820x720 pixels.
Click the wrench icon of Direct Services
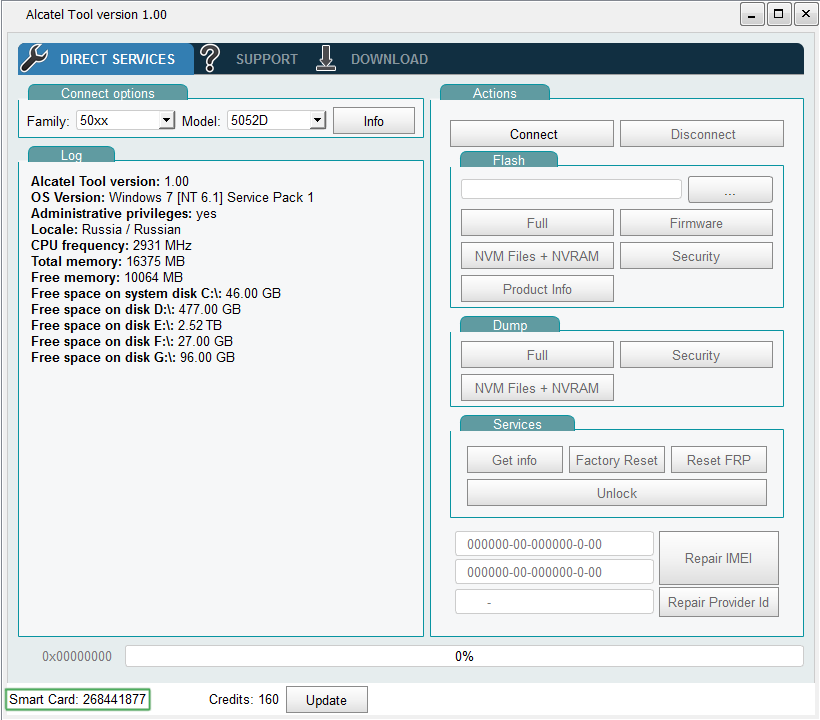[34, 58]
